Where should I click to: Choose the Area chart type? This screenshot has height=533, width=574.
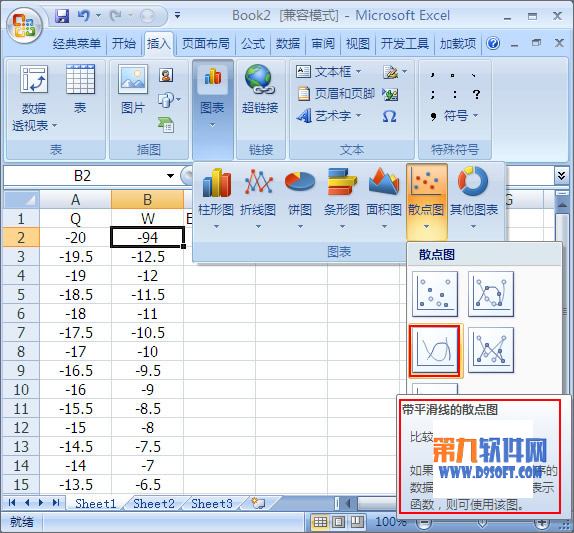click(x=384, y=198)
